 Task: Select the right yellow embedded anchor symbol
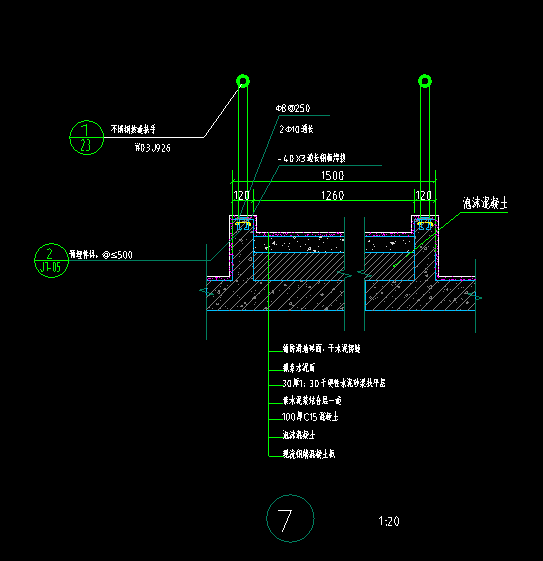coord(425,225)
